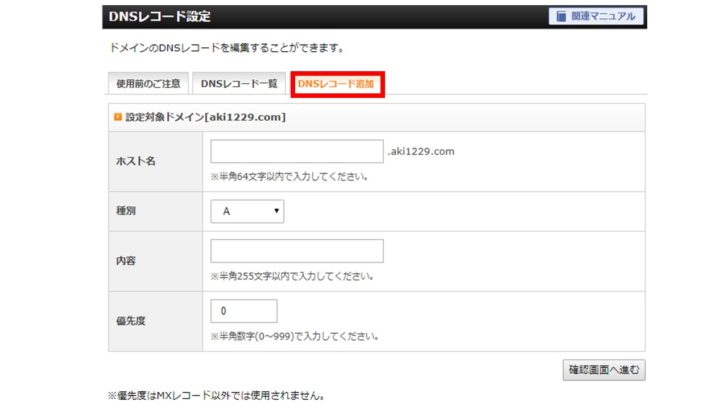This screenshot has height=410, width=728.
Task: Switch to the 使用前のご注意 tab
Action: tap(147, 84)
